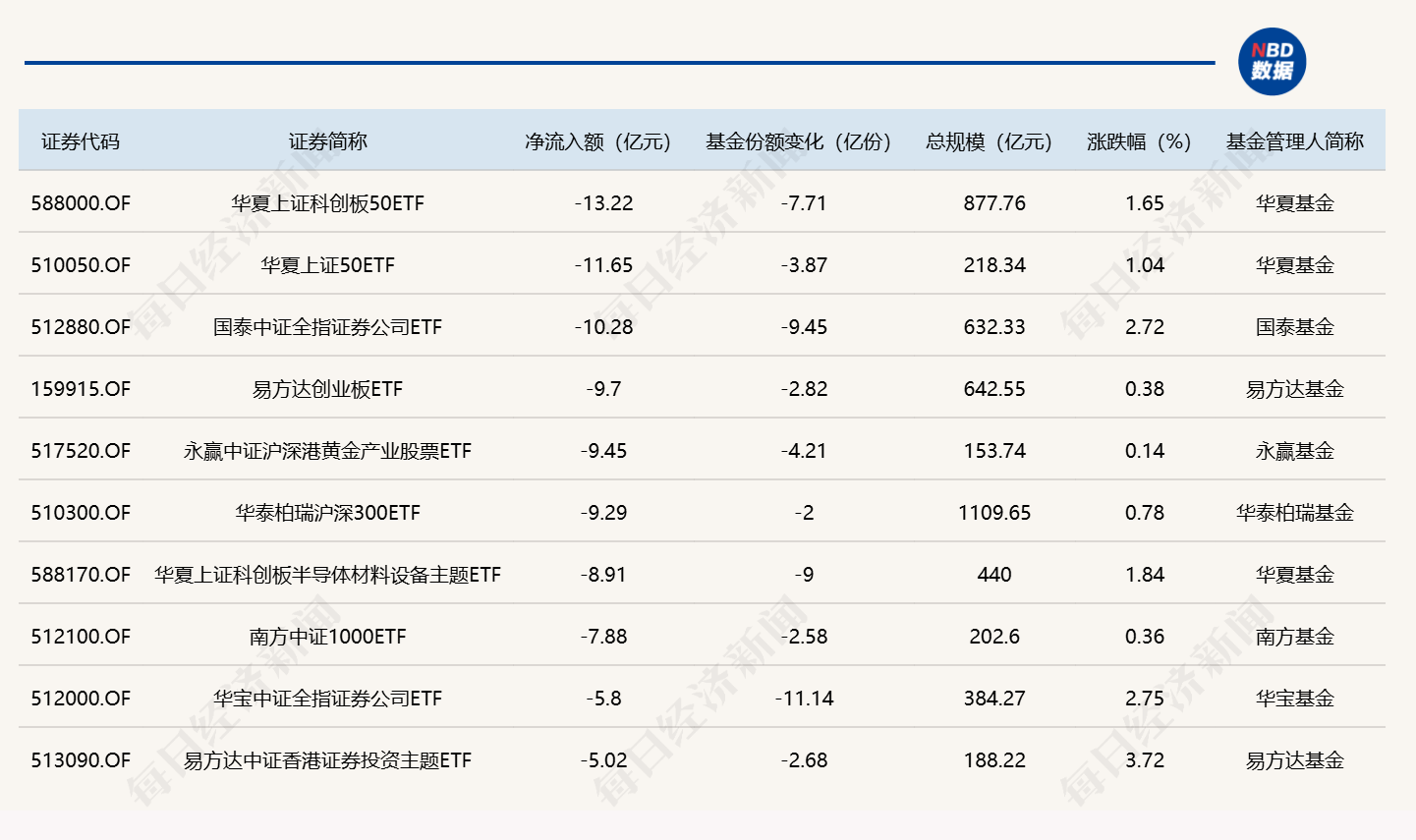Click the fund manager 永赢基金
Screen dimensions: 1416x840
point(1295,451)
